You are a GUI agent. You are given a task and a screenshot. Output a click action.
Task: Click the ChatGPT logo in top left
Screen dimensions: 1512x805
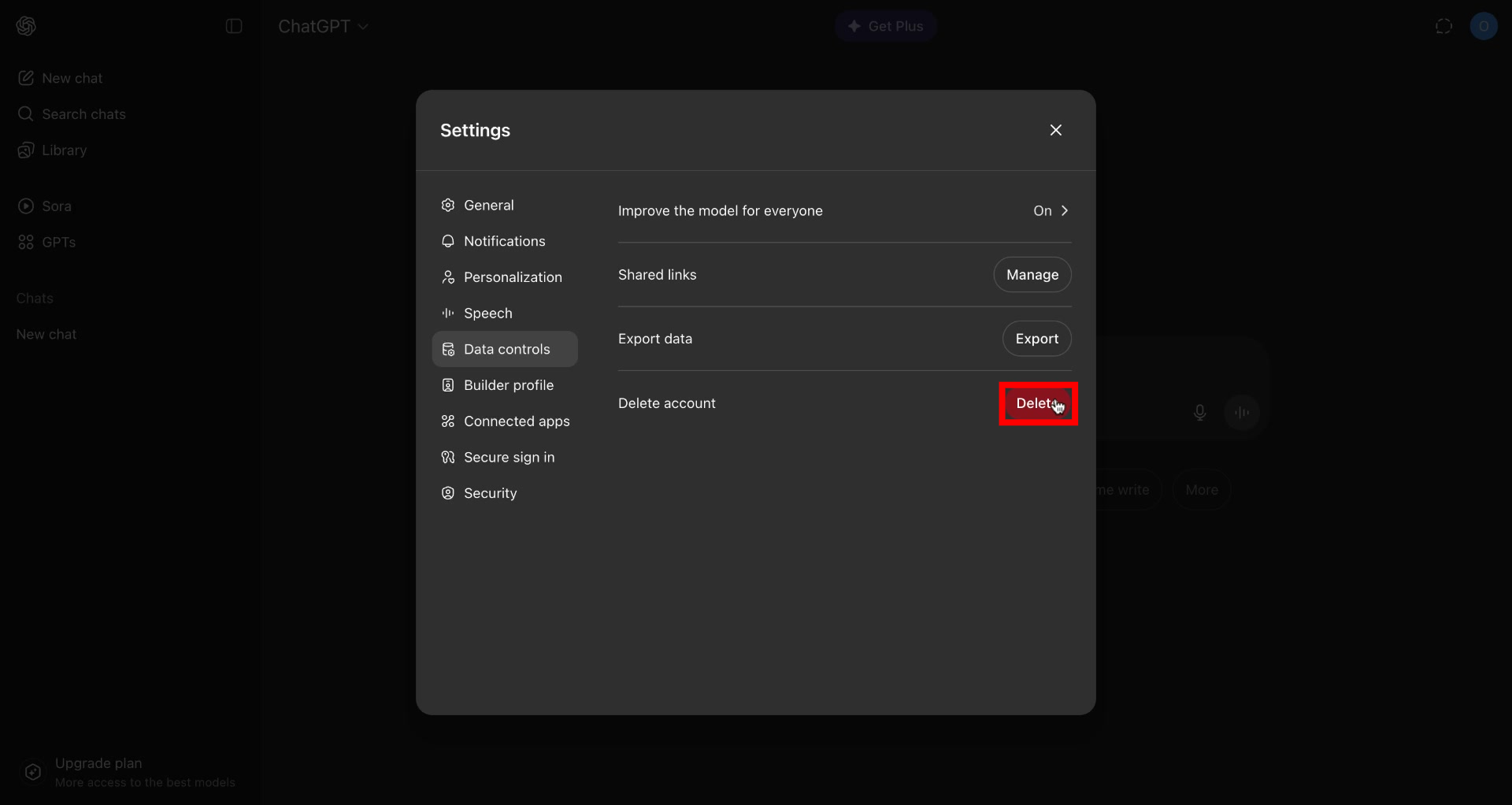coord(26,26)
